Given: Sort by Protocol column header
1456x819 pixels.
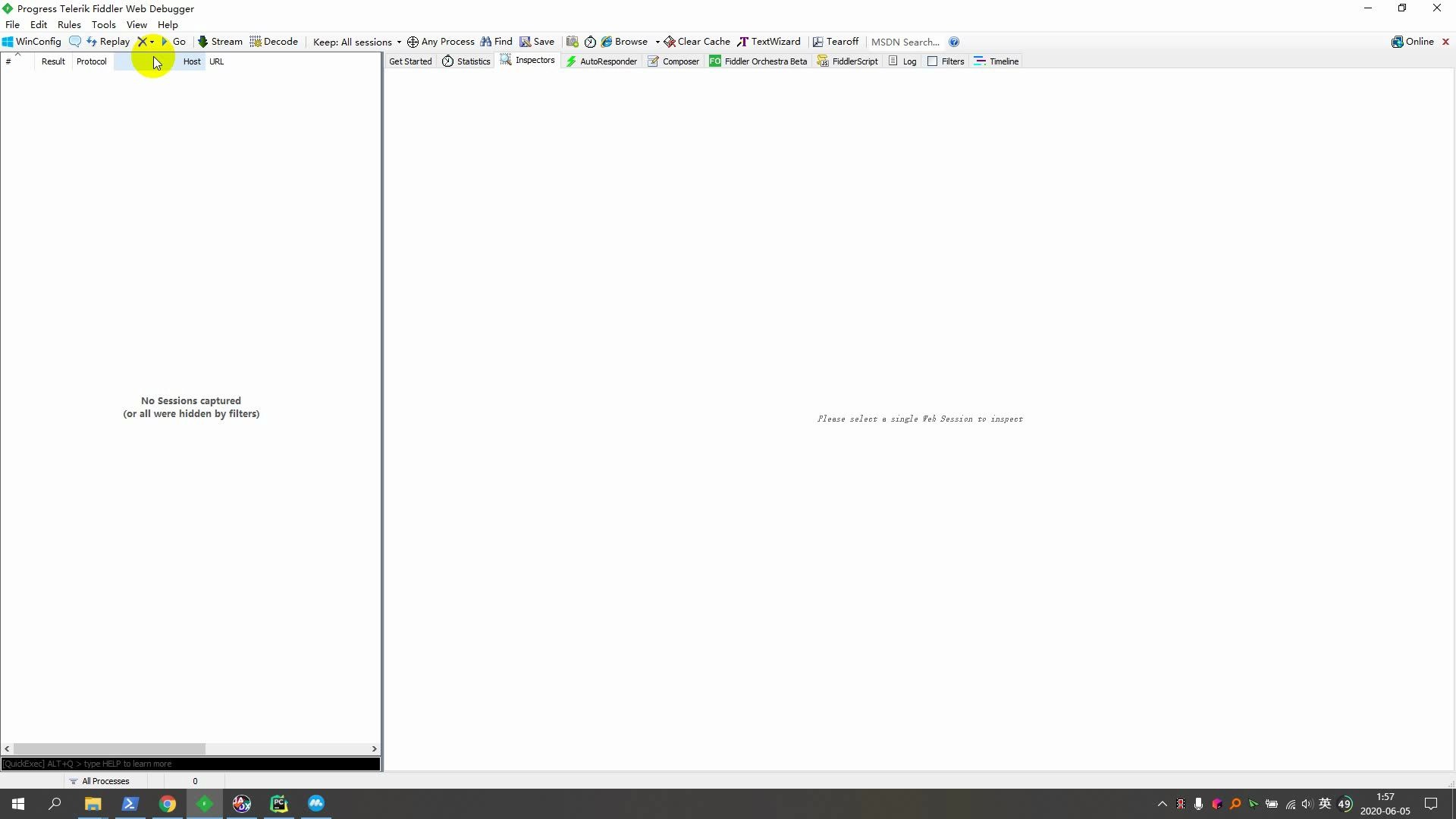Looking at the screenshot, I should (92, 61).
